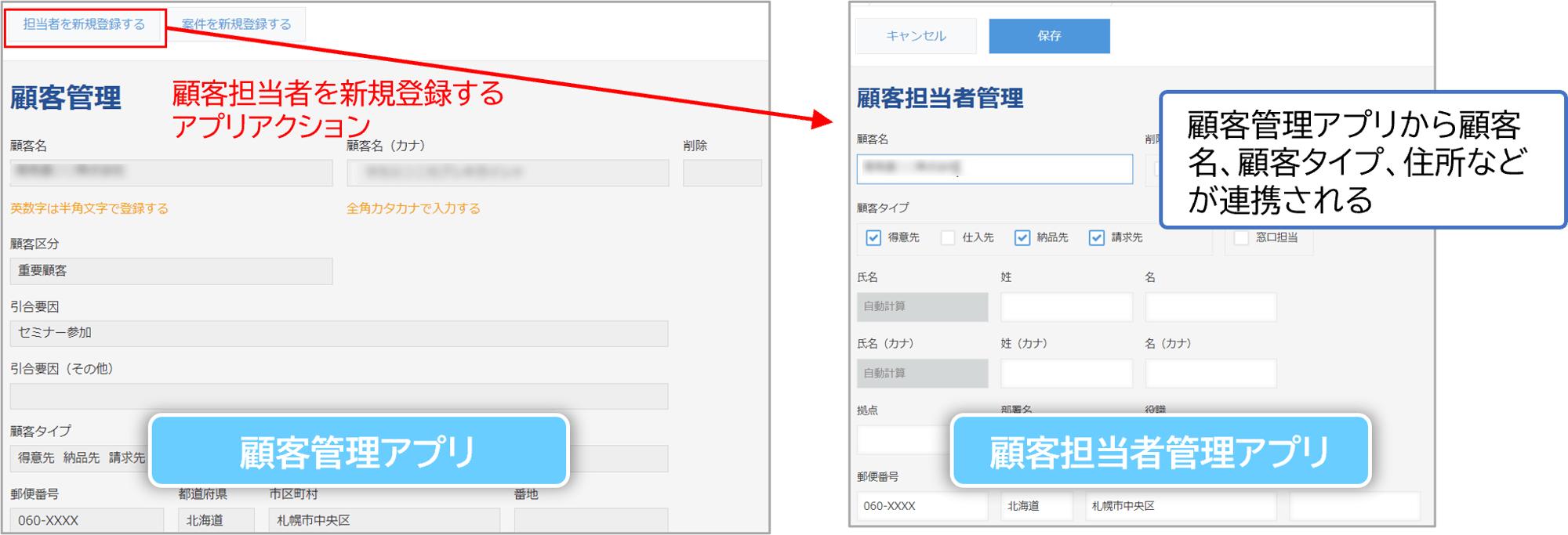Click the 名（カナ） input field
This screenshot has width=1568, height=535.
1210,374
